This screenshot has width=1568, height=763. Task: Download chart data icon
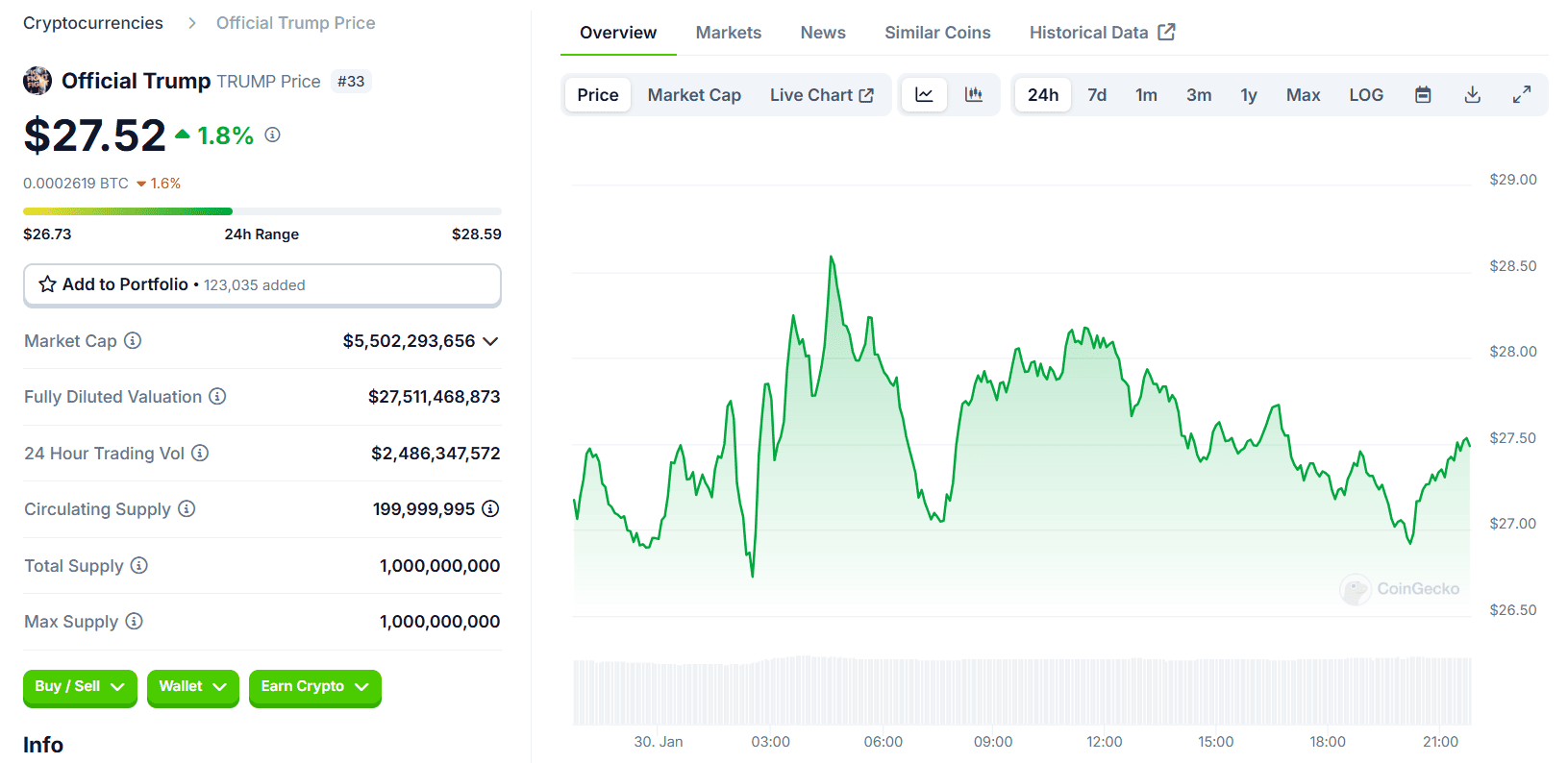pos(1472,95)
